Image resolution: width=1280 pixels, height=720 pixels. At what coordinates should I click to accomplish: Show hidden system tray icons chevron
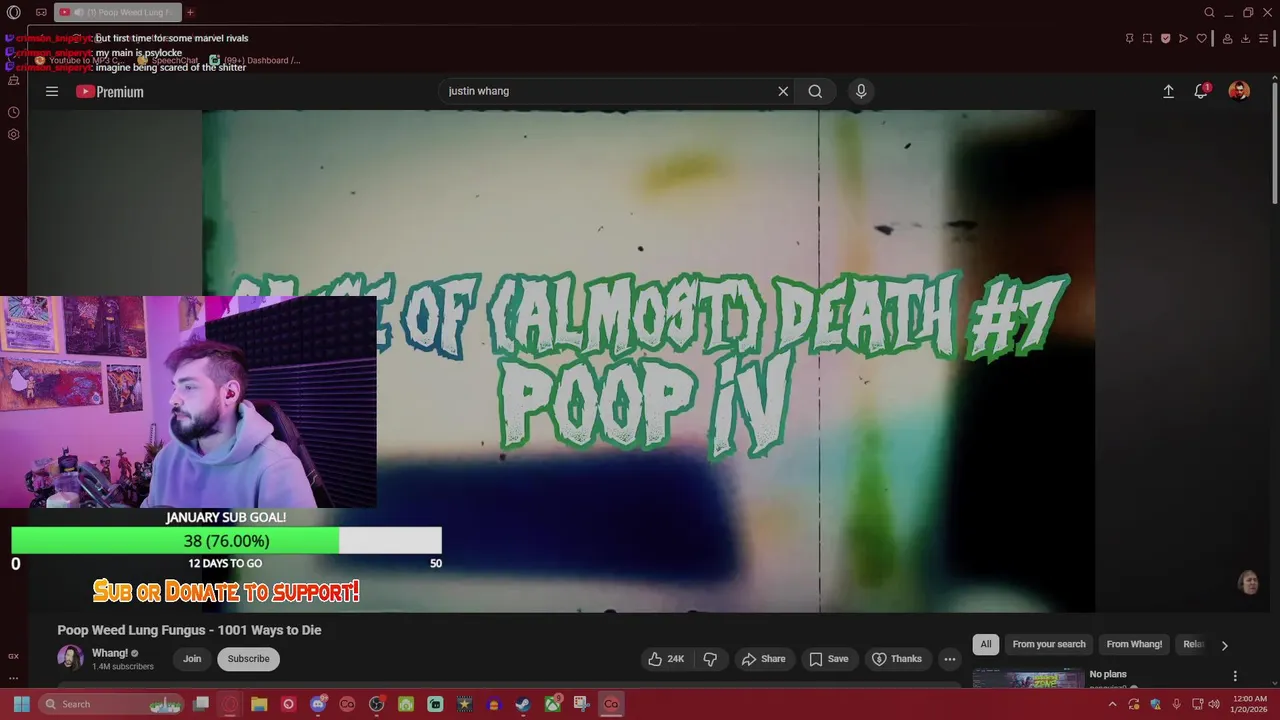(x=1112, y=704)
